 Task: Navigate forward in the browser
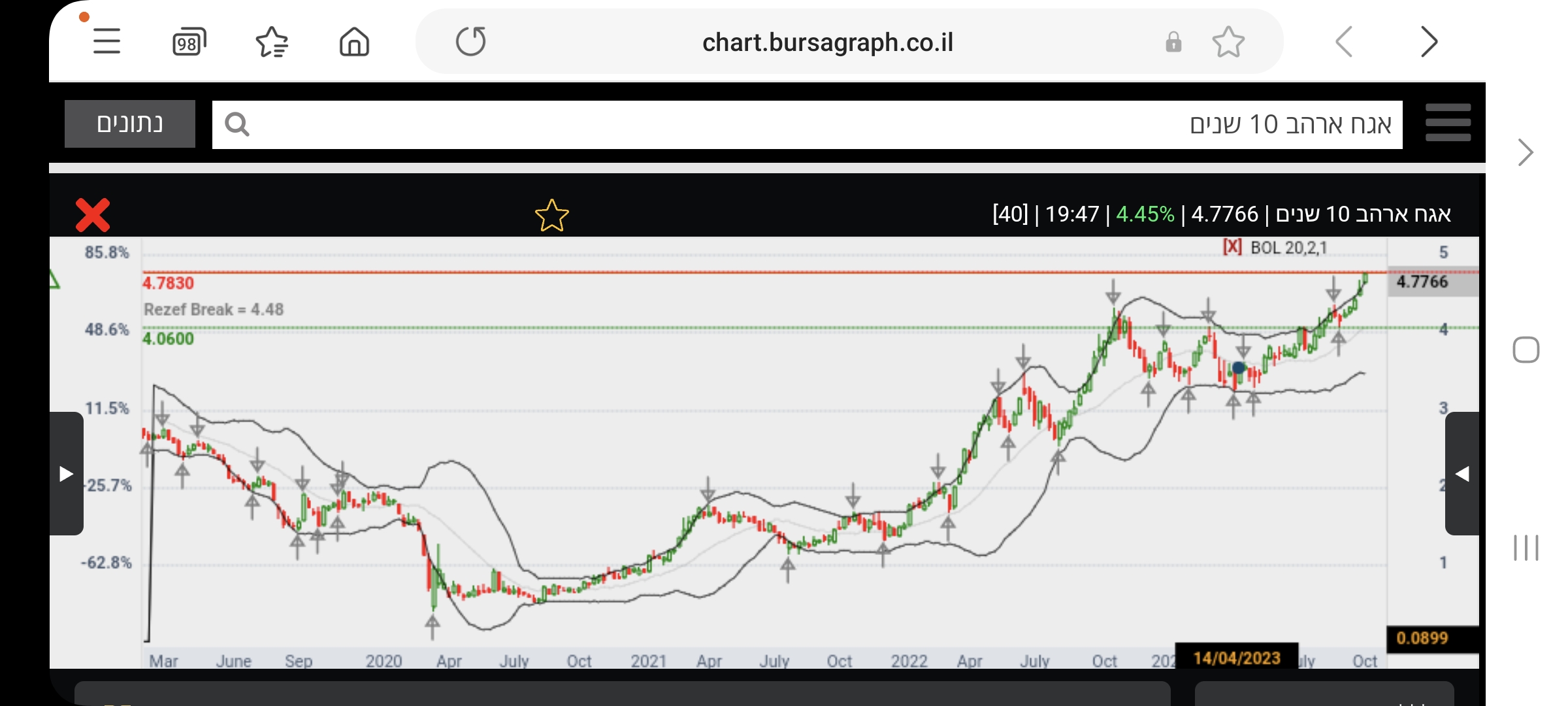click(1429, 42)
